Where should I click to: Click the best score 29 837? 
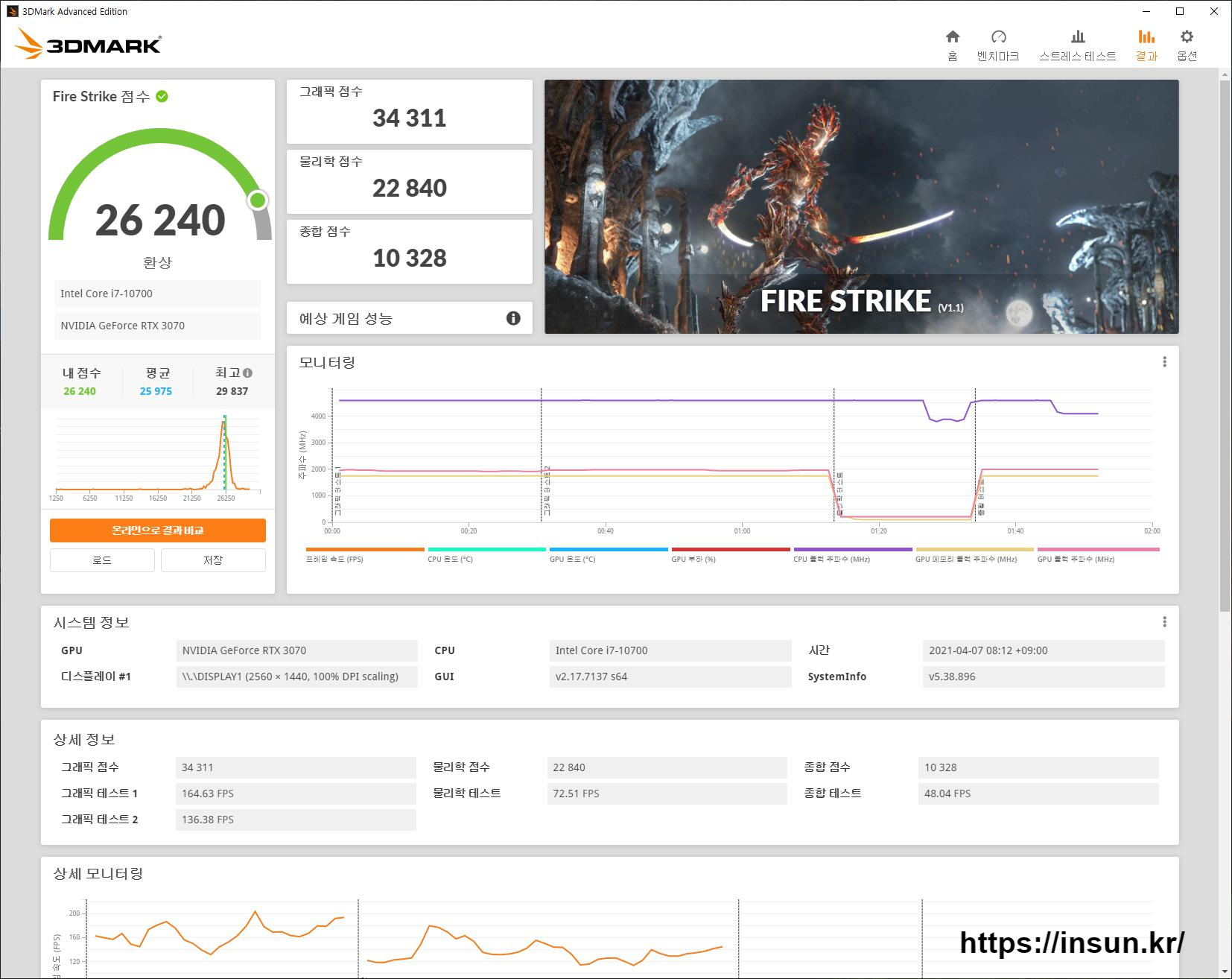(232, 391)
